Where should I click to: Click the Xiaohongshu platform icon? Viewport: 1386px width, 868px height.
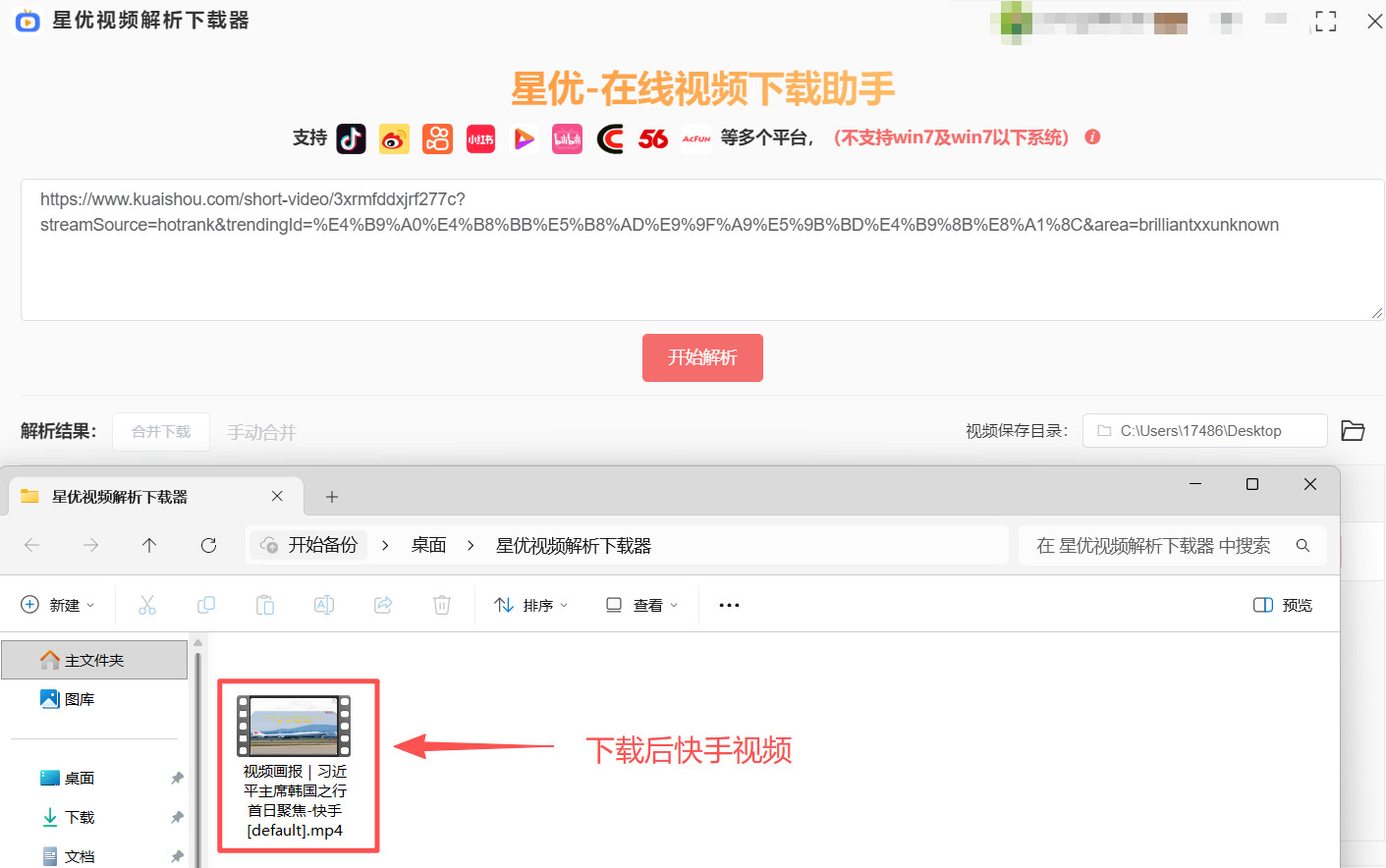[x=480, y=138]
